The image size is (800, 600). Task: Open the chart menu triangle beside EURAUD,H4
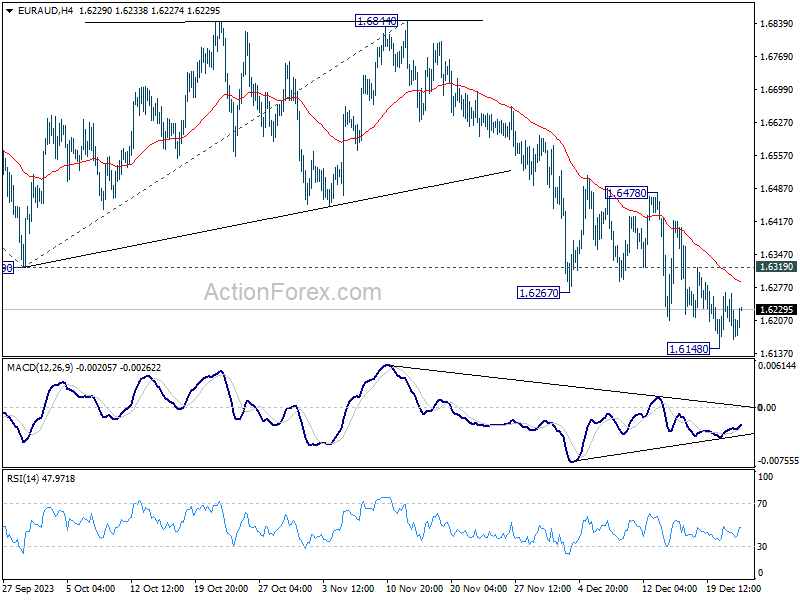(x=10, y=11)
